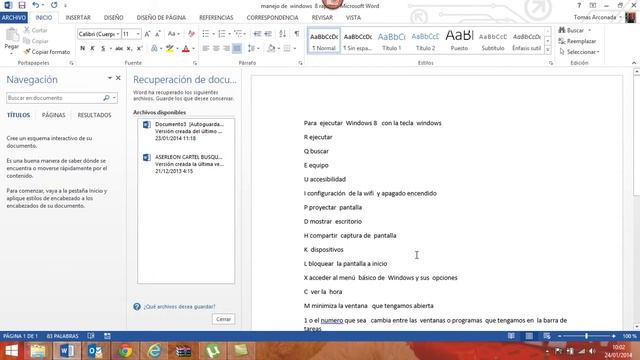Click the Windows Start button
The image size is (640, 360).
(x=11, y=351)
